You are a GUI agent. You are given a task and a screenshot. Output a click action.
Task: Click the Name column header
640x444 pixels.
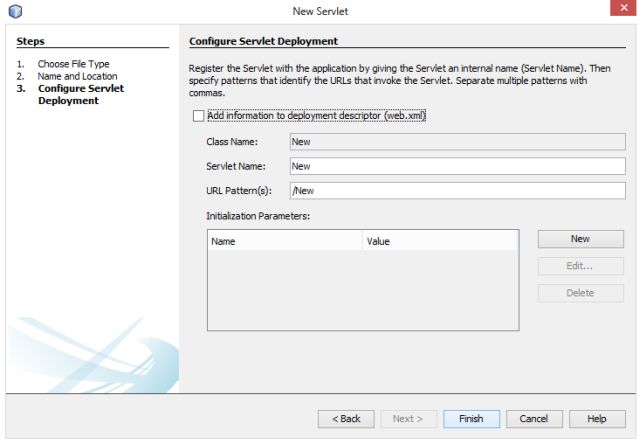(284, 241)
